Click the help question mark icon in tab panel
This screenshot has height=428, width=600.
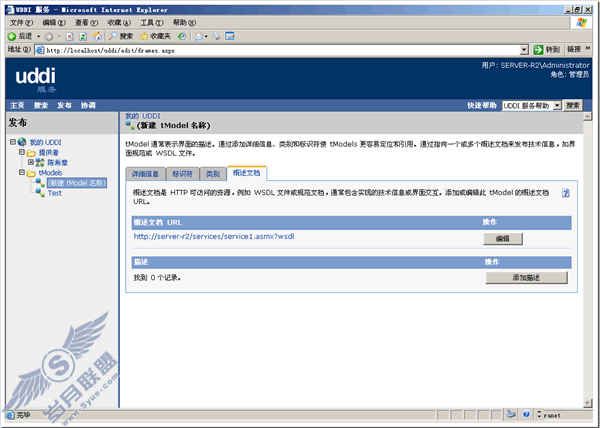tap(566, 193)
